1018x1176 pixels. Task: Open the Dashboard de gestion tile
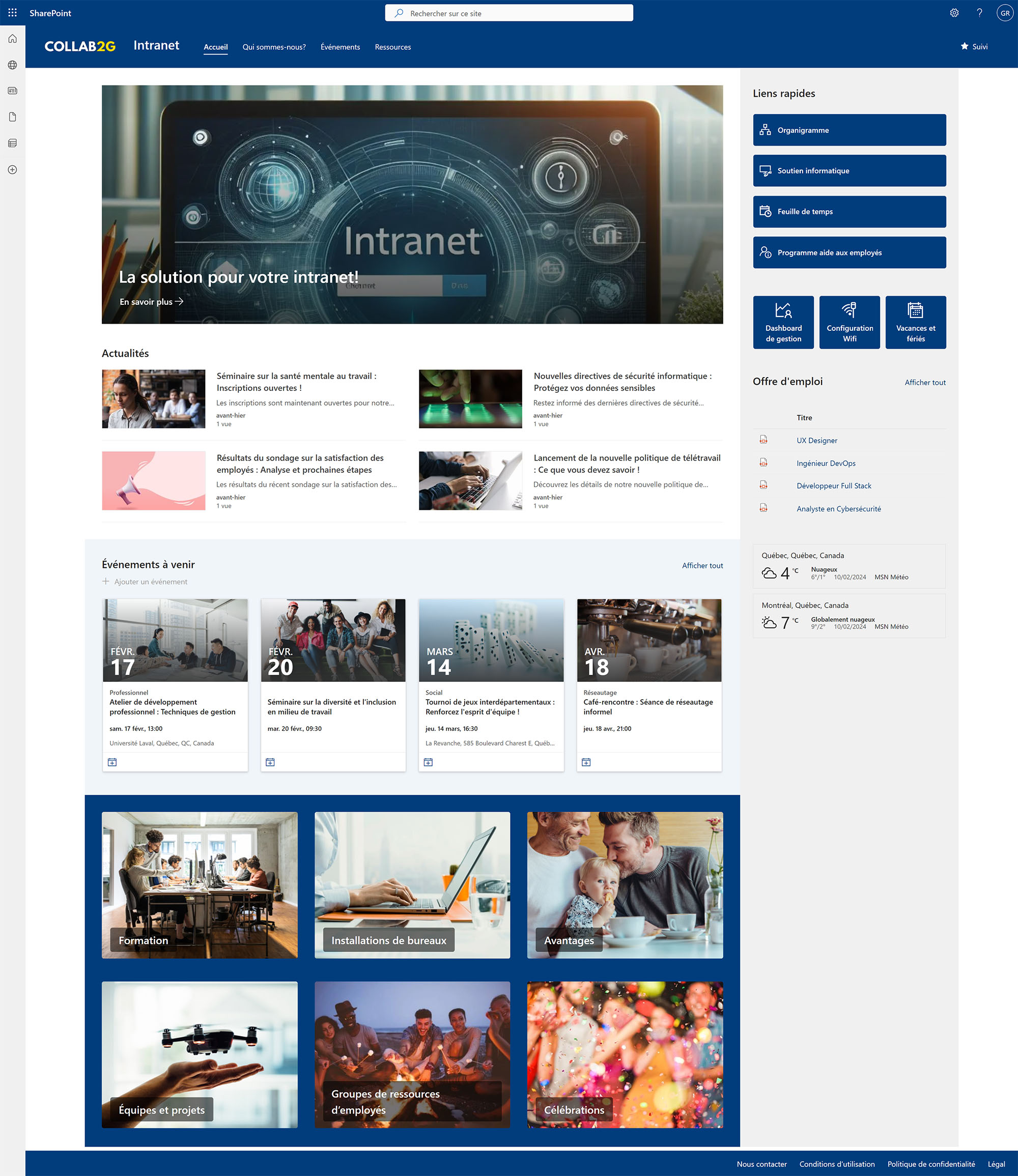click(x=783, y=322)
